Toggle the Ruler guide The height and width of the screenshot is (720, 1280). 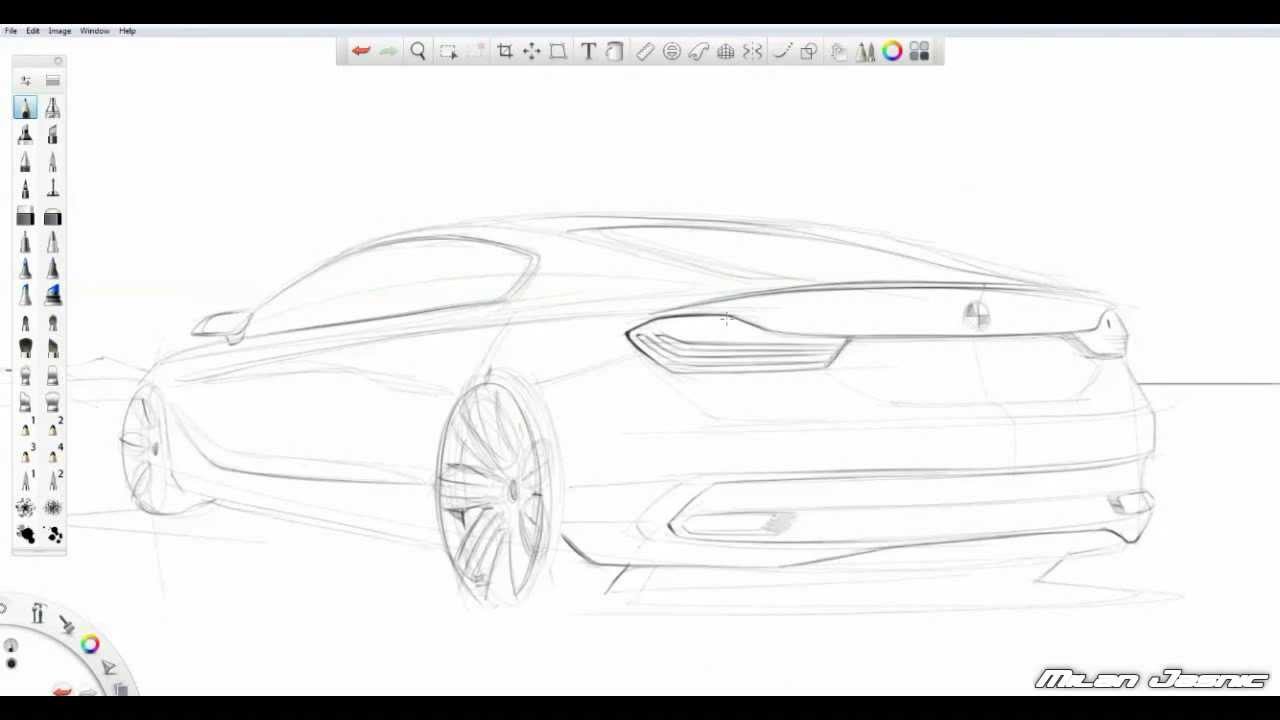(645, 51)
